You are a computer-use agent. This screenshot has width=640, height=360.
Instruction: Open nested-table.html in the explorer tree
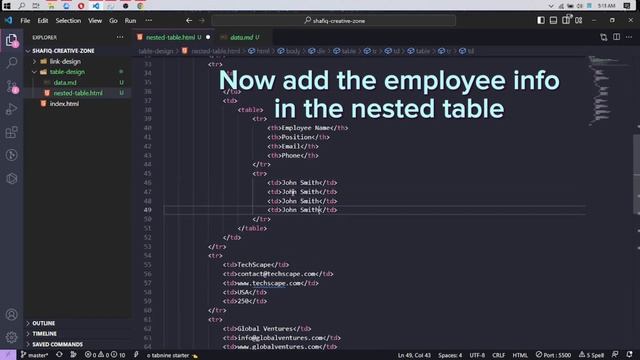pos(78,93)
